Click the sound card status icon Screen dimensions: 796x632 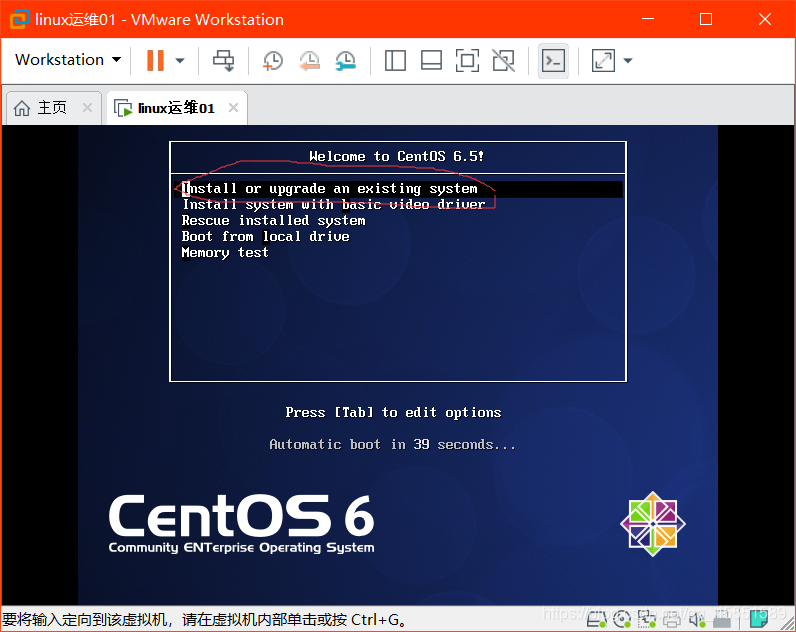click(696, 619)
